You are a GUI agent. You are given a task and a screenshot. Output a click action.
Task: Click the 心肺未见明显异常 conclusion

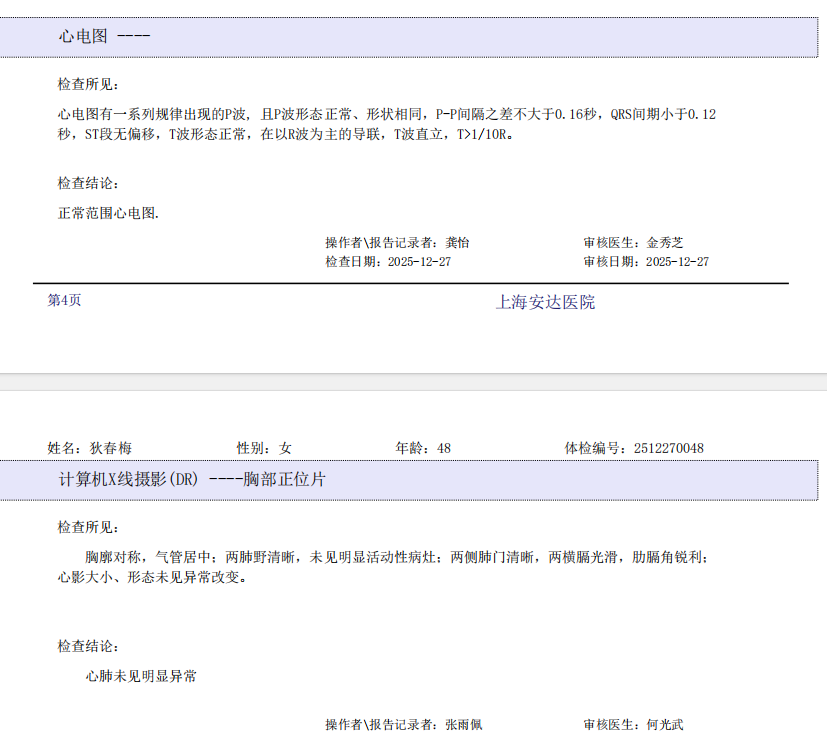141,677
